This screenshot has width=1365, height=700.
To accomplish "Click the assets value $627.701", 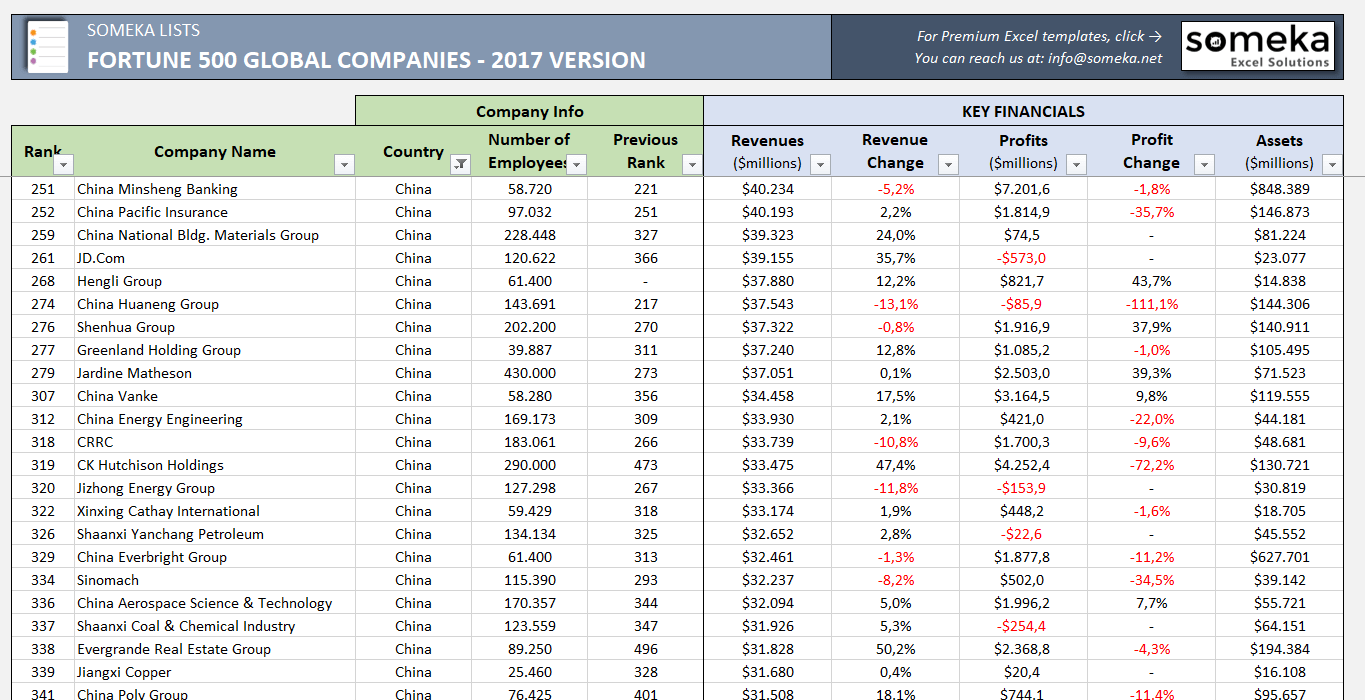I will point(1279,557).
